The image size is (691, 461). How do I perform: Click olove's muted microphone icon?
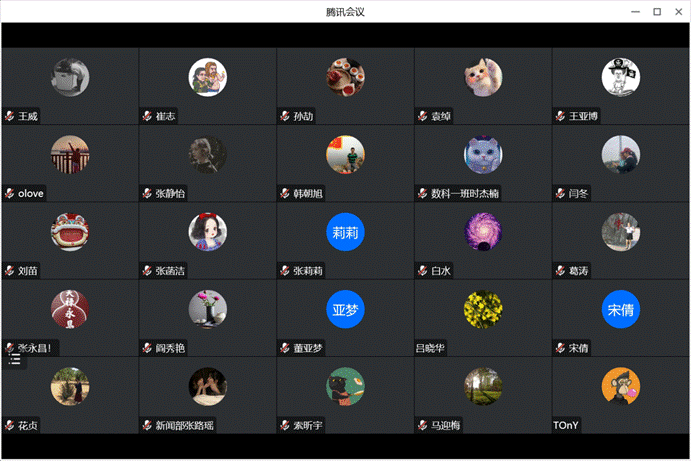click(10, 193)
